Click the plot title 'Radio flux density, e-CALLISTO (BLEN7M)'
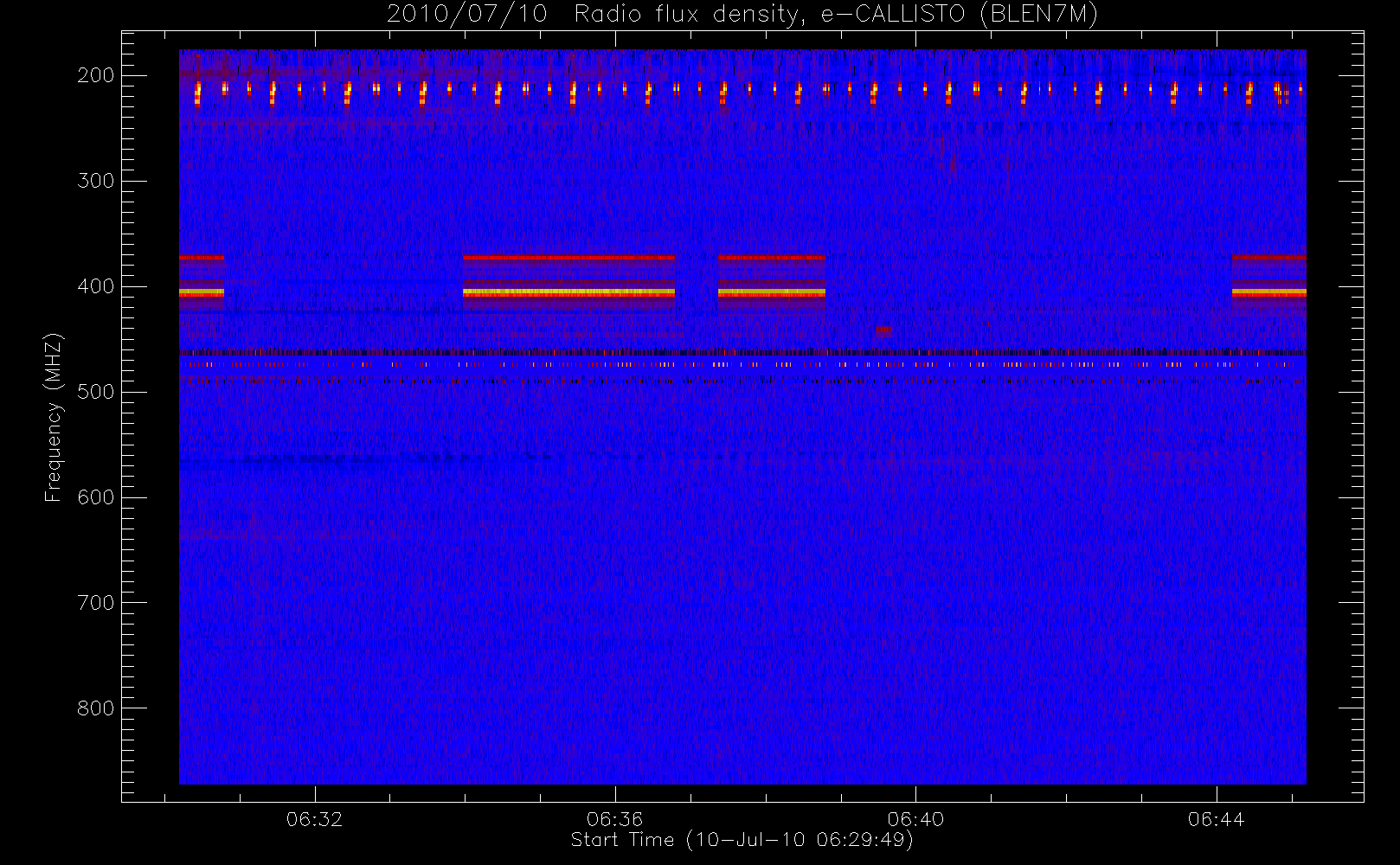 (x=836, y=15)
